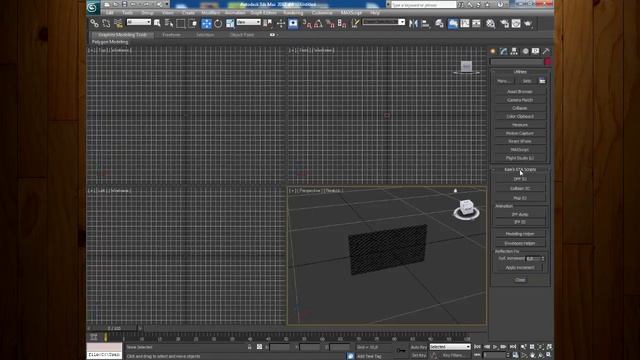Click the Reset XForm utility button
Viewport: 640px width, 360px height.
tap(520, 141)
